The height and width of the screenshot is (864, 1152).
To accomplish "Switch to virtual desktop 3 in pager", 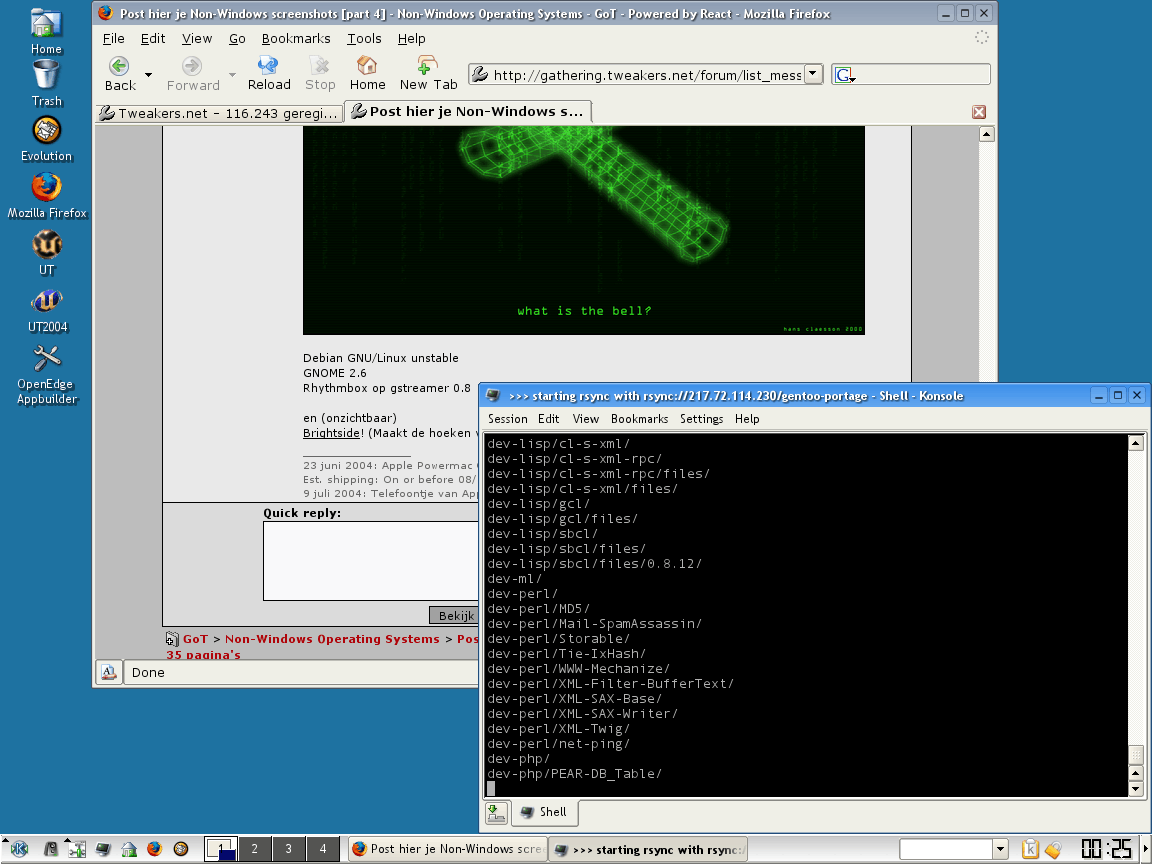I will [x=288, y=849].
